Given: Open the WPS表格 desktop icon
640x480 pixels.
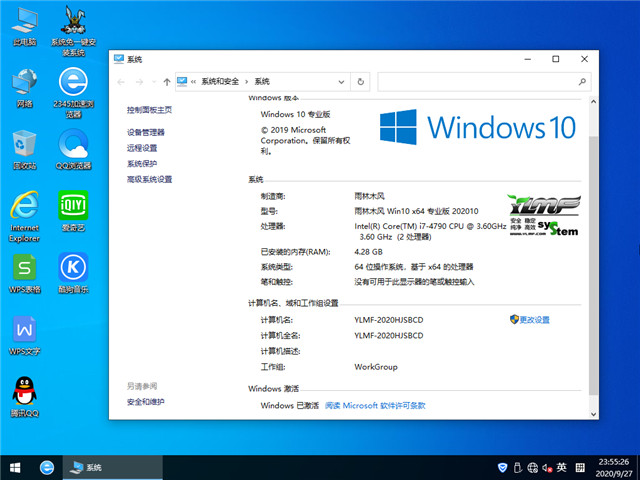Looking at the screenshot, I should click(24, 273).
